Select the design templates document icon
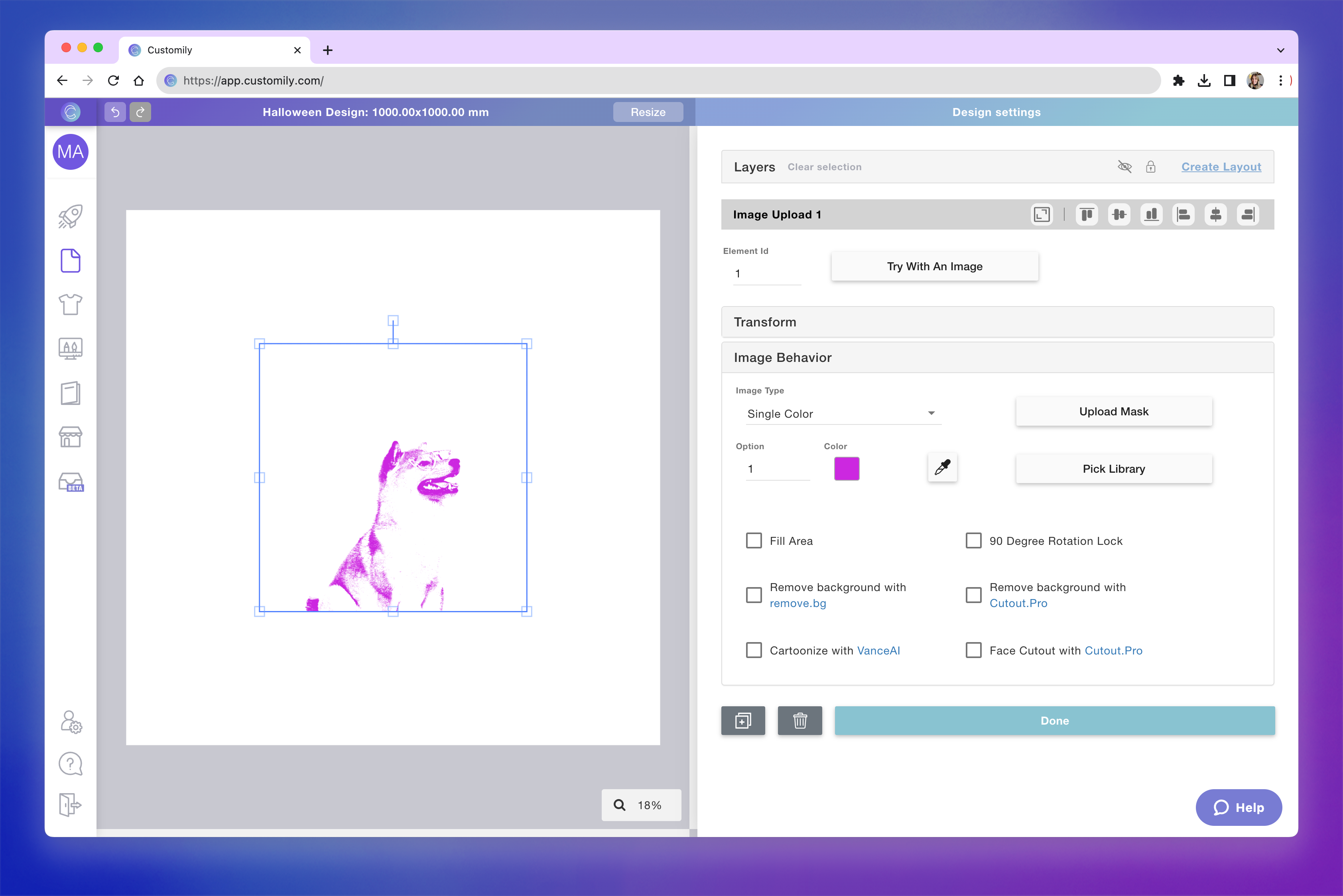The height and width of the screenshot is (896, 1343). coord(70,261)
